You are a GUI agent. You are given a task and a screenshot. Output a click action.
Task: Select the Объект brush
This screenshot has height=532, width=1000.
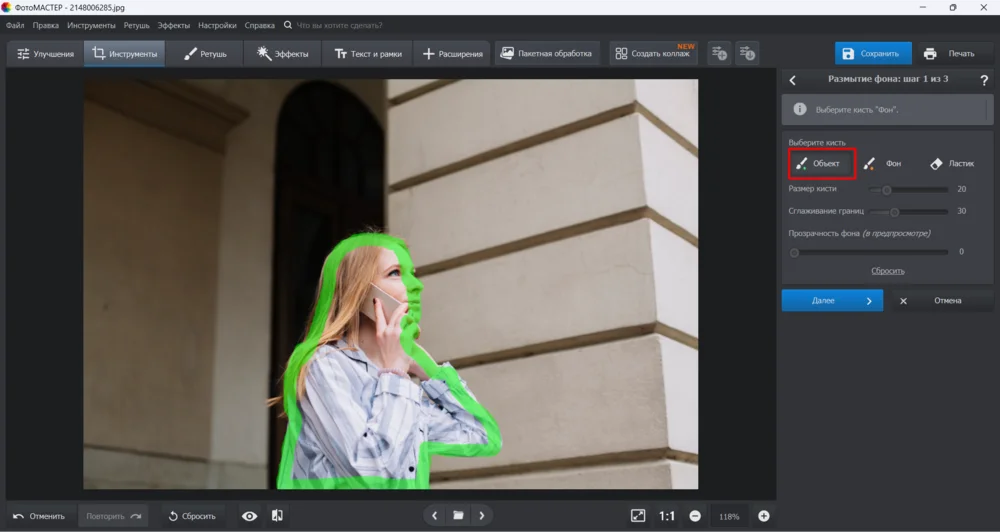[x=822, y=163]
